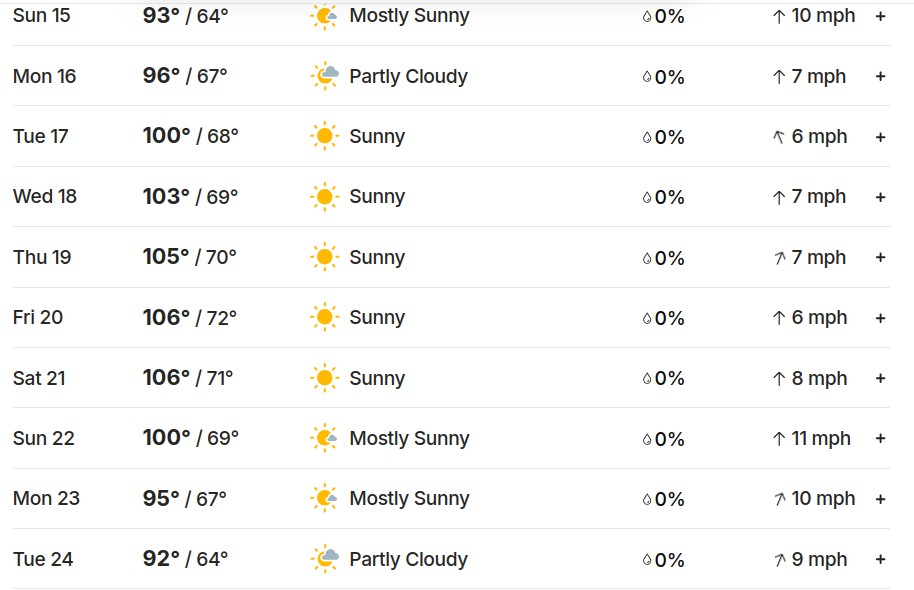Image resolution: width=914 pixels, height=590 pixels.
Task: Click the Mostly Sunny icon for Sun 15
Action: tap(324, 16)
